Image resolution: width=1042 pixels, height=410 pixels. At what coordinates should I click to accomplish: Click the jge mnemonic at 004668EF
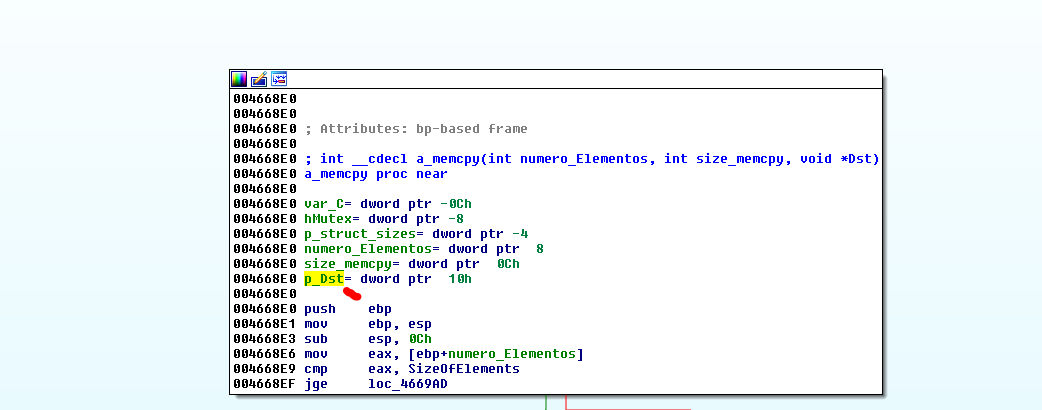(316, 384)
